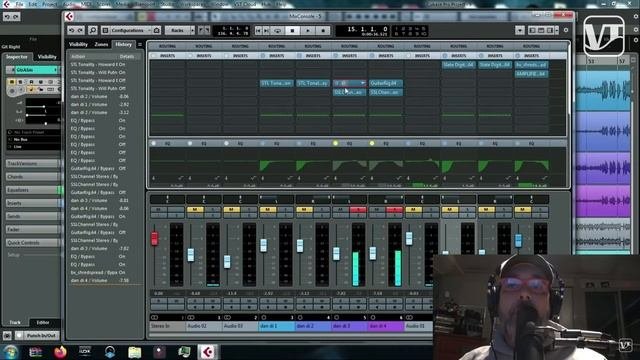Screen dimensions: 640x360
Task: Select the History tab
Action: (x=123, y=44)
